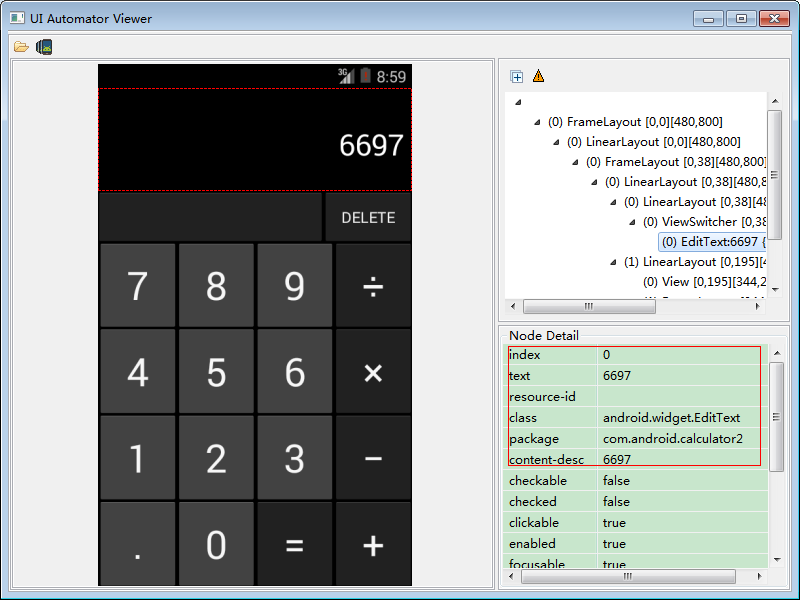The image size is (800, 600).
Task: Tap the decimal point key
Action: coord(138,543)
